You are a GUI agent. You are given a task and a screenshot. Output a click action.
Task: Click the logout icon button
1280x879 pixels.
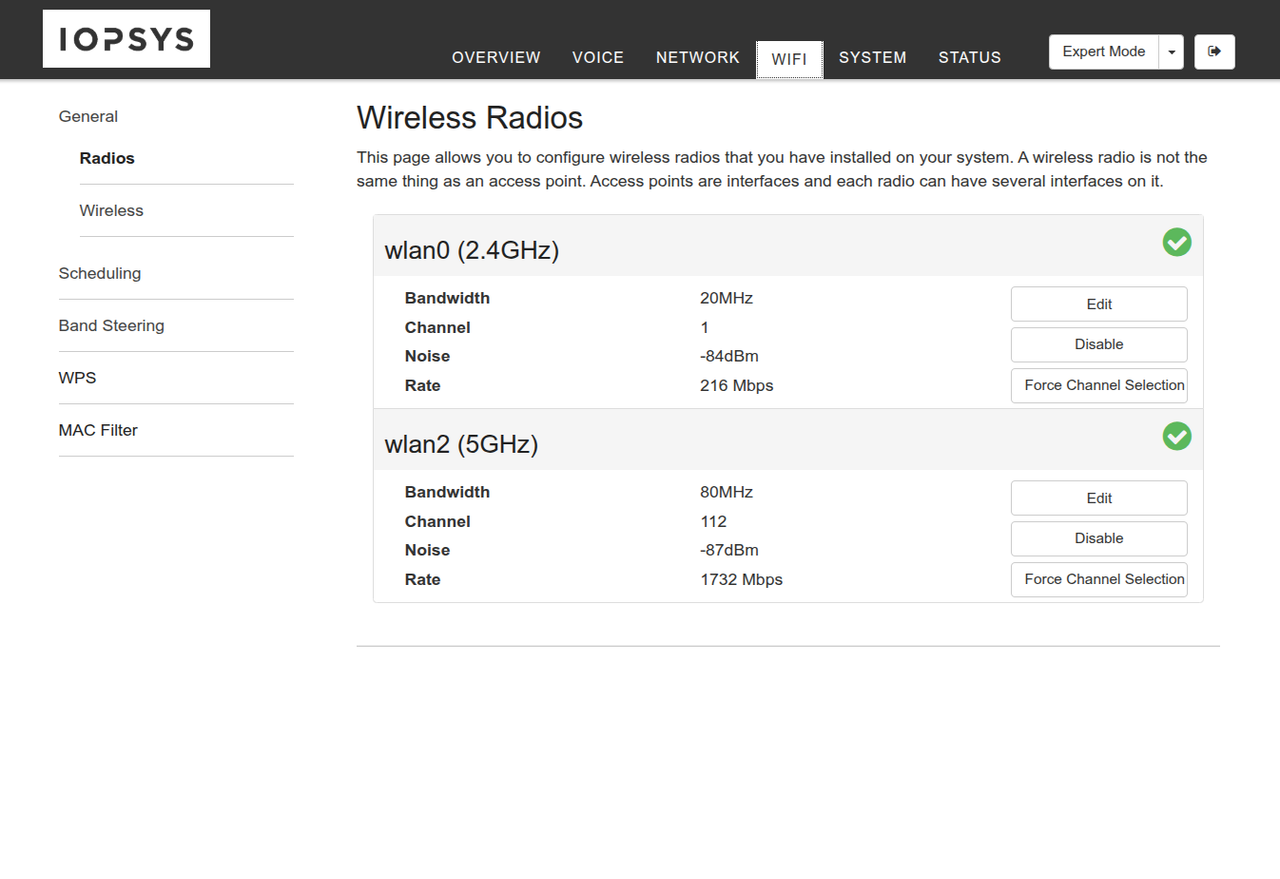click(1214, 52)
